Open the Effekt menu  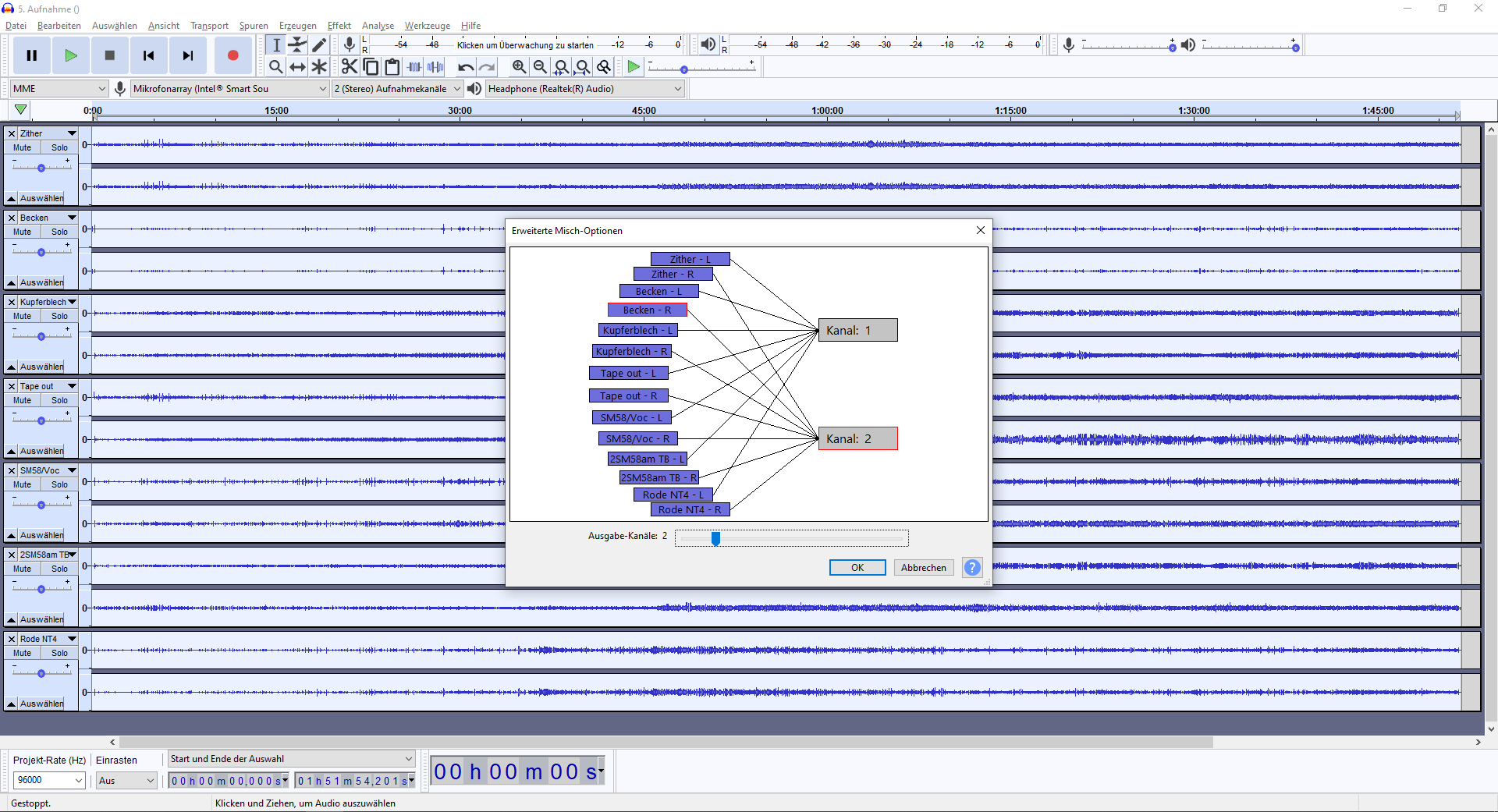[x=339, y=26]
